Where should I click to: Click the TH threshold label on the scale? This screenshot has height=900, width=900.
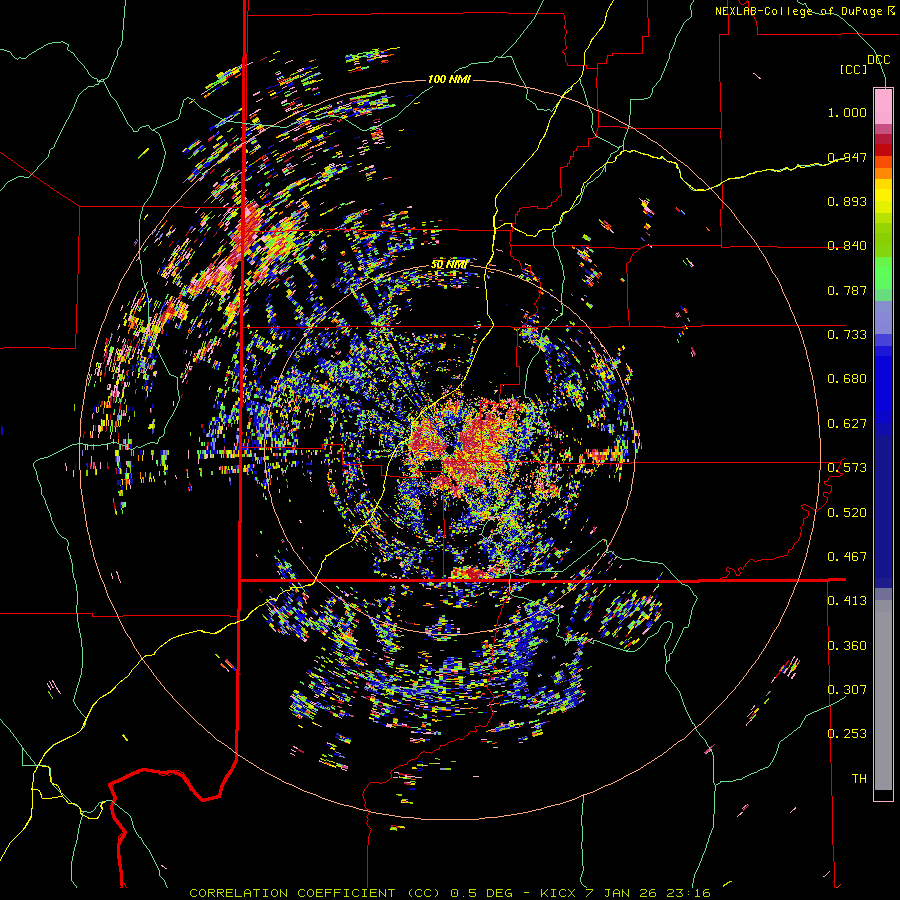(x=859, y=779)
